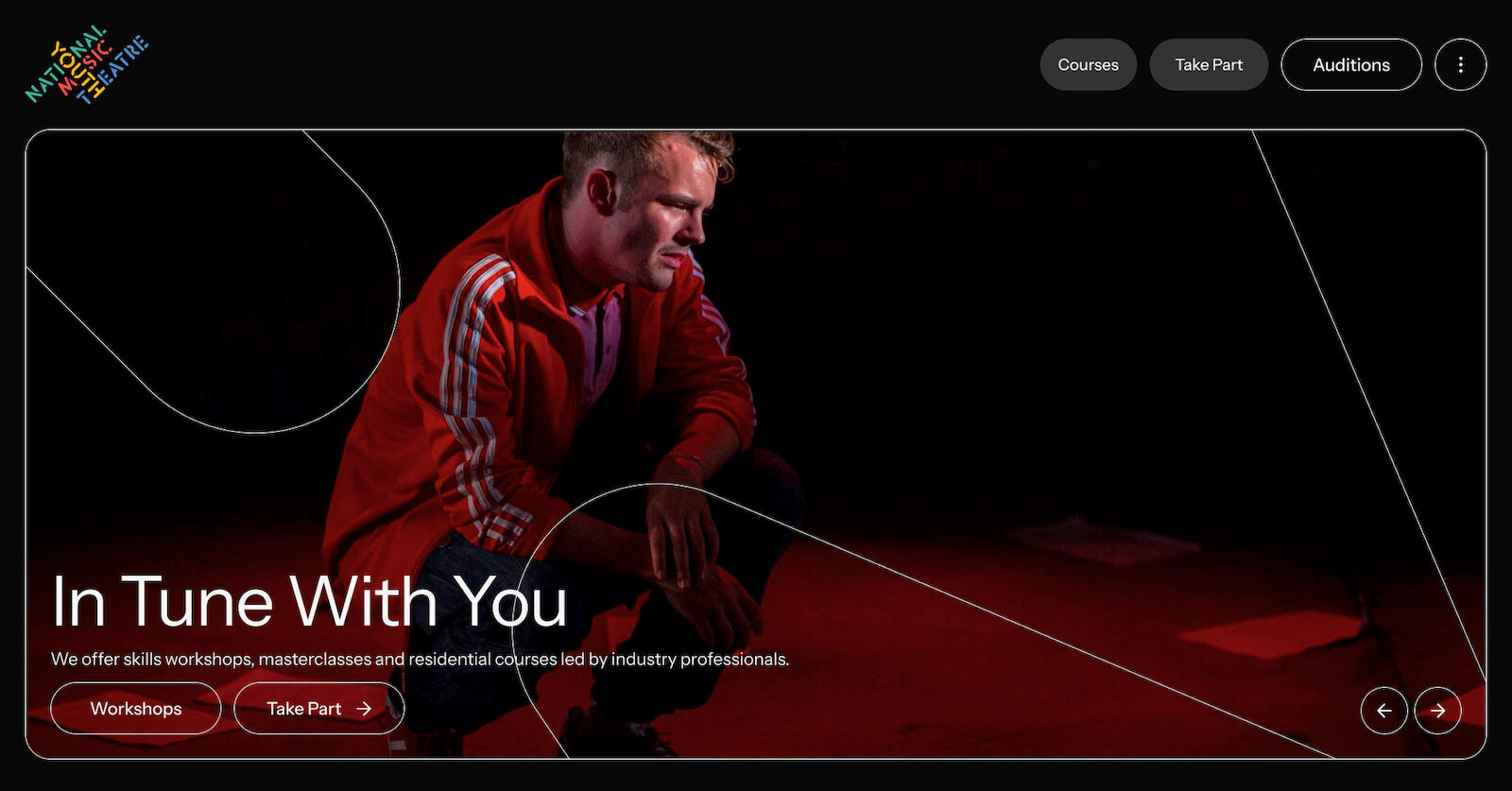Open the Take Part header menu item
The height and width of the screenshot is (791, 1512).
pos(1209,64)
